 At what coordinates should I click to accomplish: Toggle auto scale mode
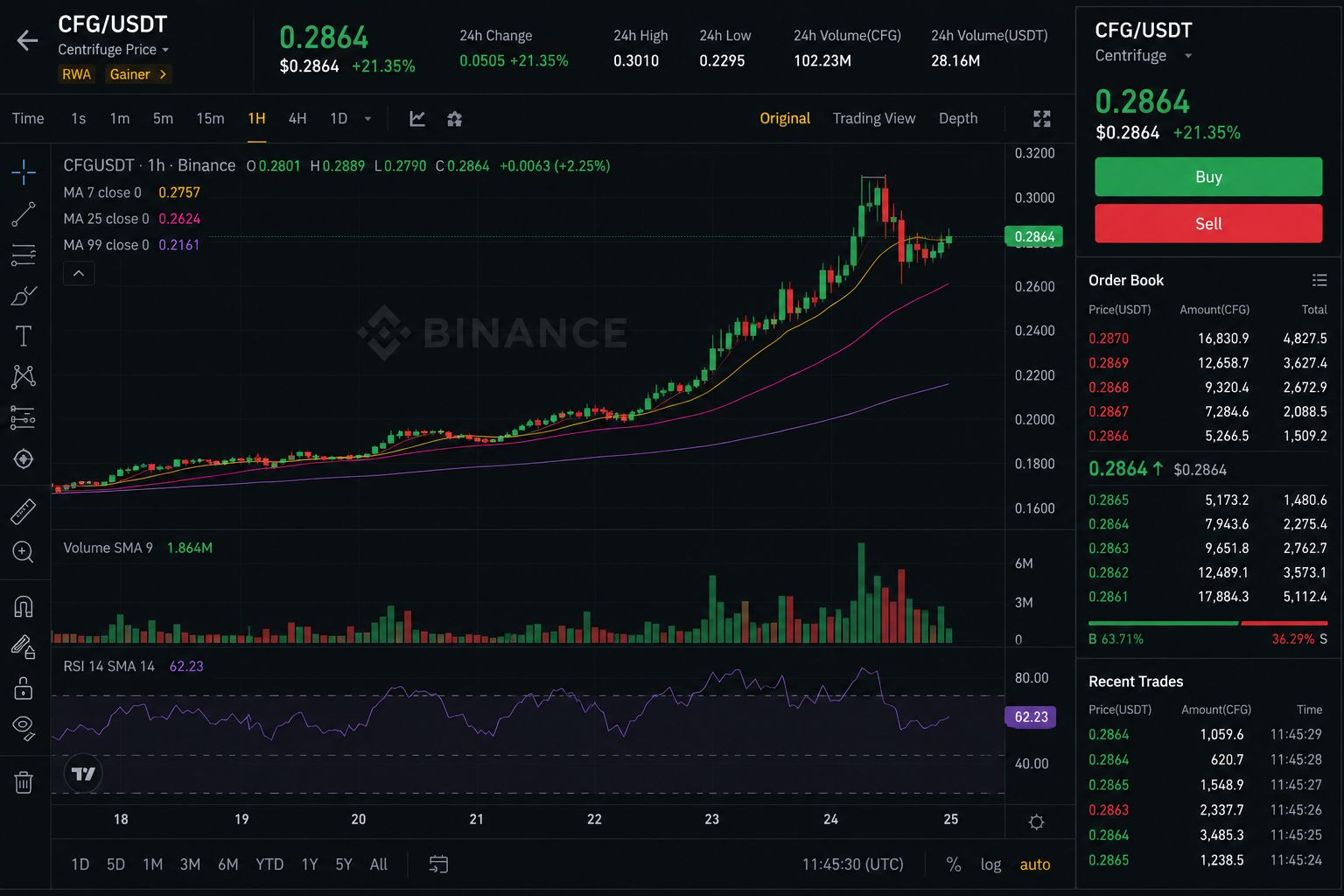tap(1035, 864)
